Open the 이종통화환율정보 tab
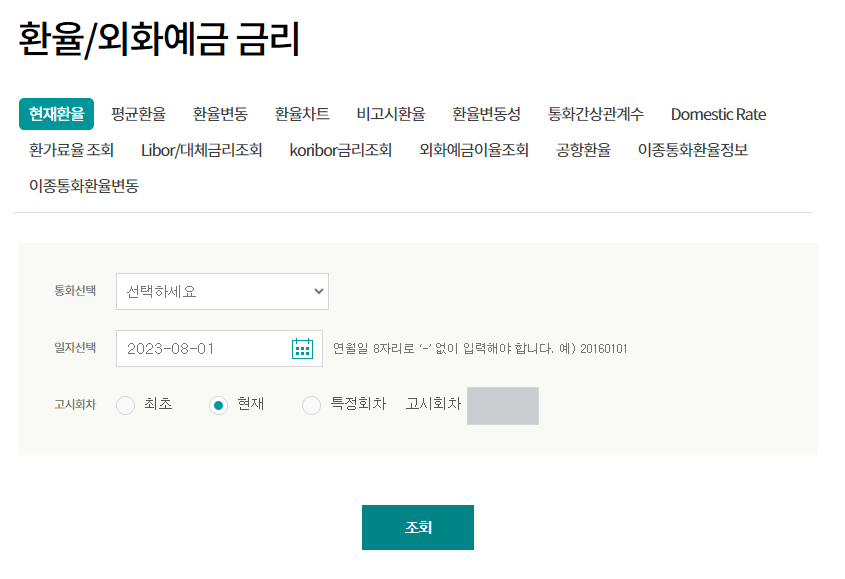The width and height of the screenshot is (845, 579). coord(693,150)
